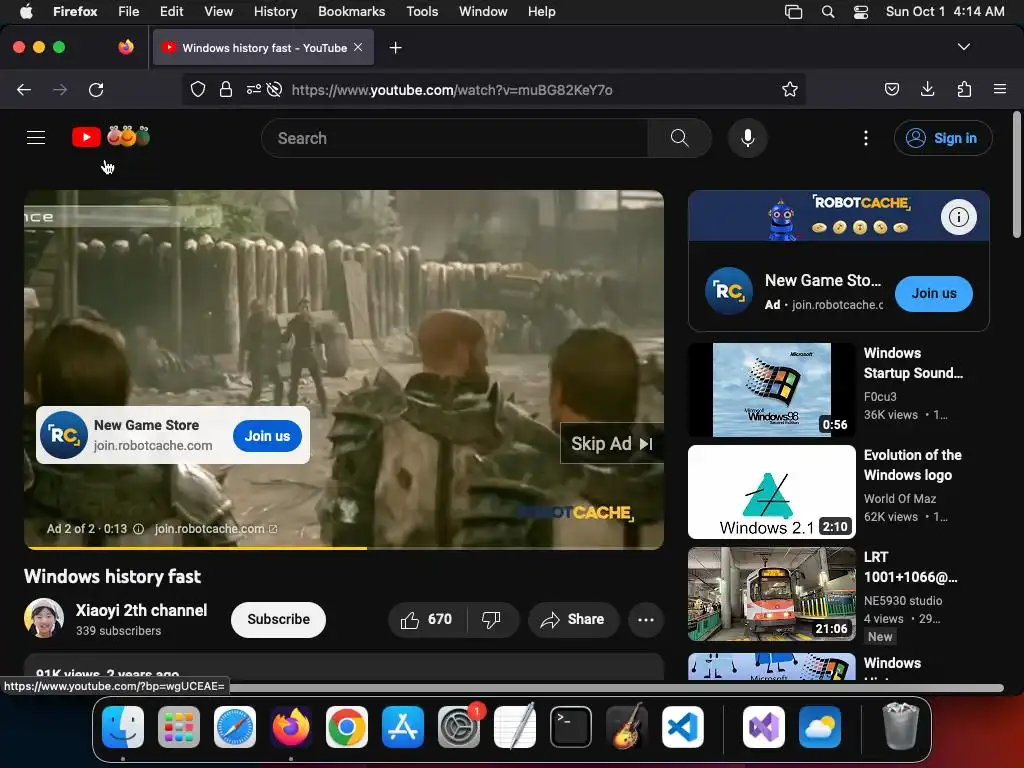Open Firefox View pinned icon
Screen dimensions: 1024x768
click(x=126, y=47)
